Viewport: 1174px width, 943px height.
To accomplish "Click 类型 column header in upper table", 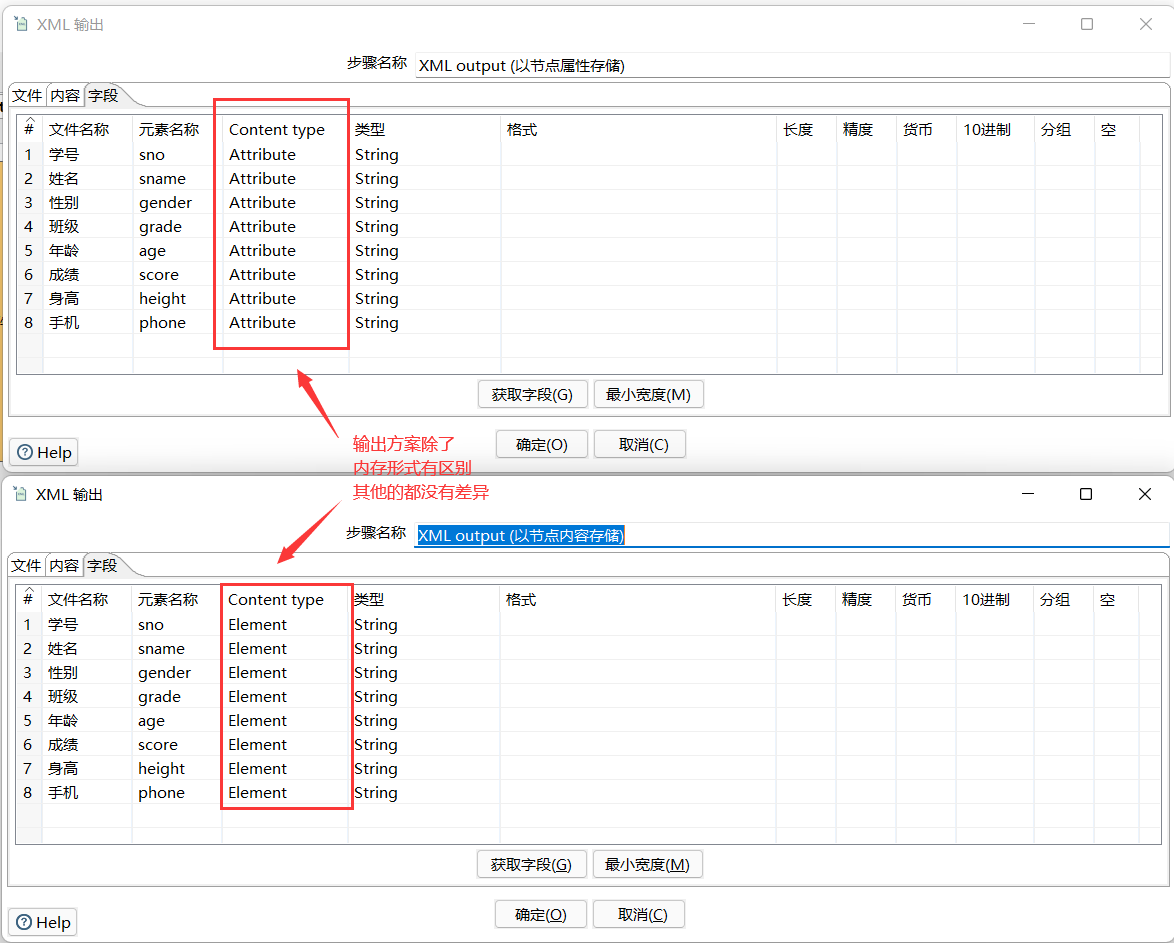I will (x=425, y=130).
